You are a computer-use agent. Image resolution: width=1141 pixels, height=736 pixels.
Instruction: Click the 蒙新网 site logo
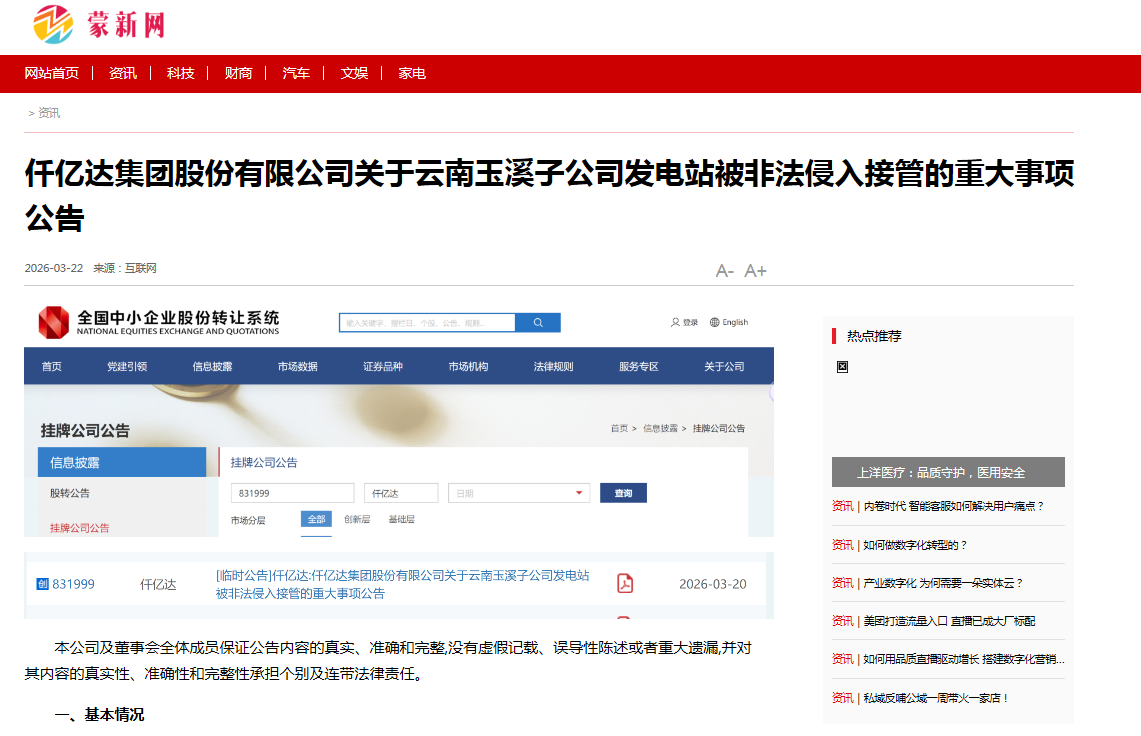100,24
